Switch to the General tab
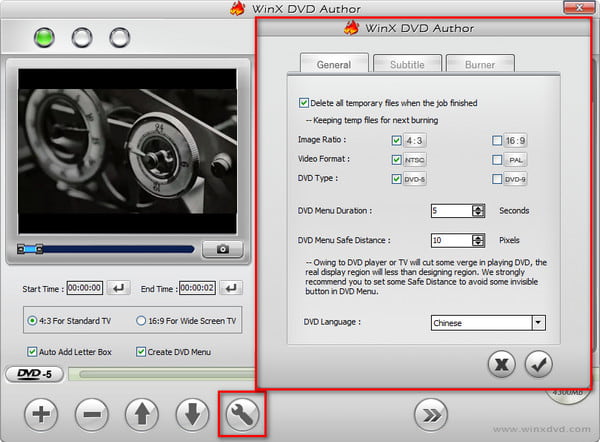 click(334, 64)
